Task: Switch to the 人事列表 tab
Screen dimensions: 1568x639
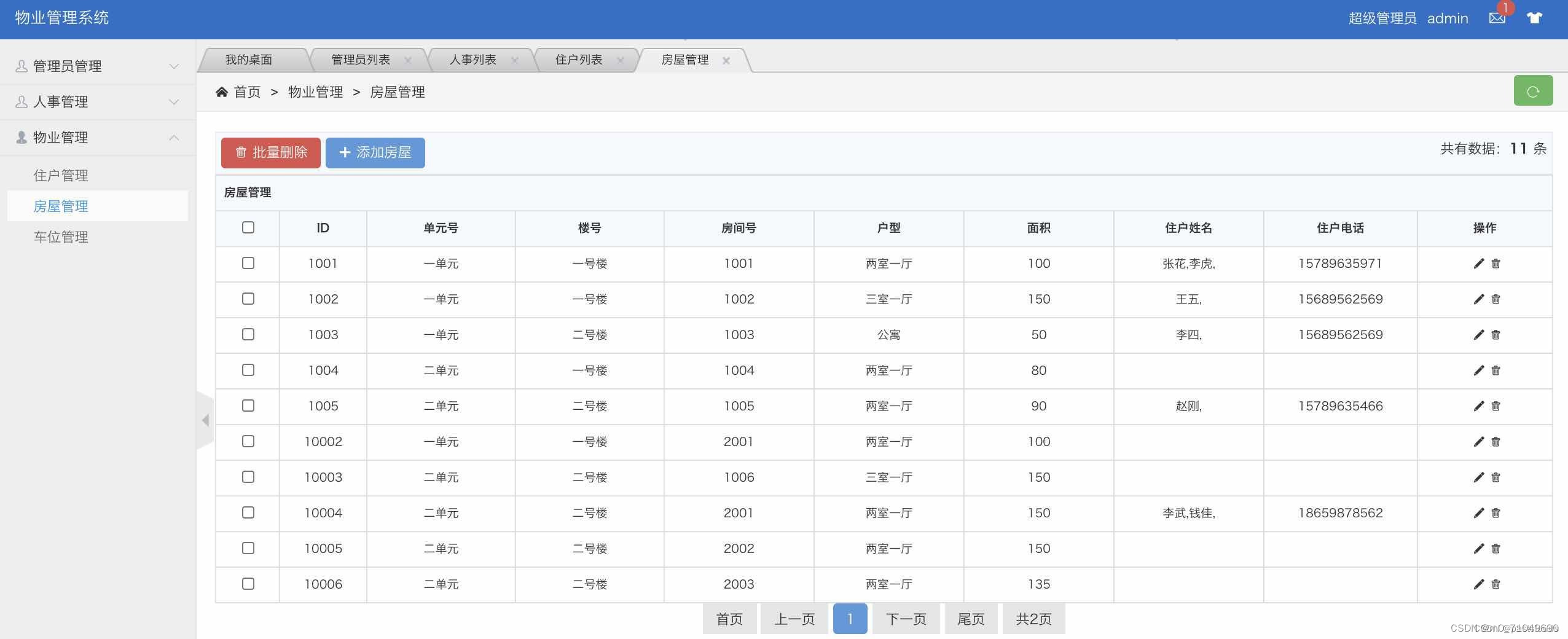Action: [472, 60]
